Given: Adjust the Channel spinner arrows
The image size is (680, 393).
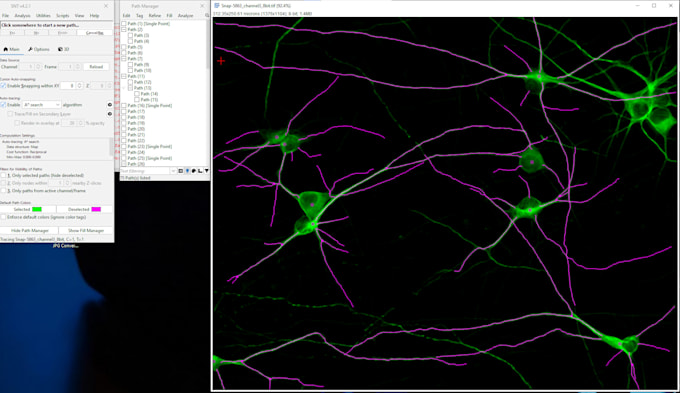Looking at the screenshot, I should pyautogui.click(x=38, y=67).
